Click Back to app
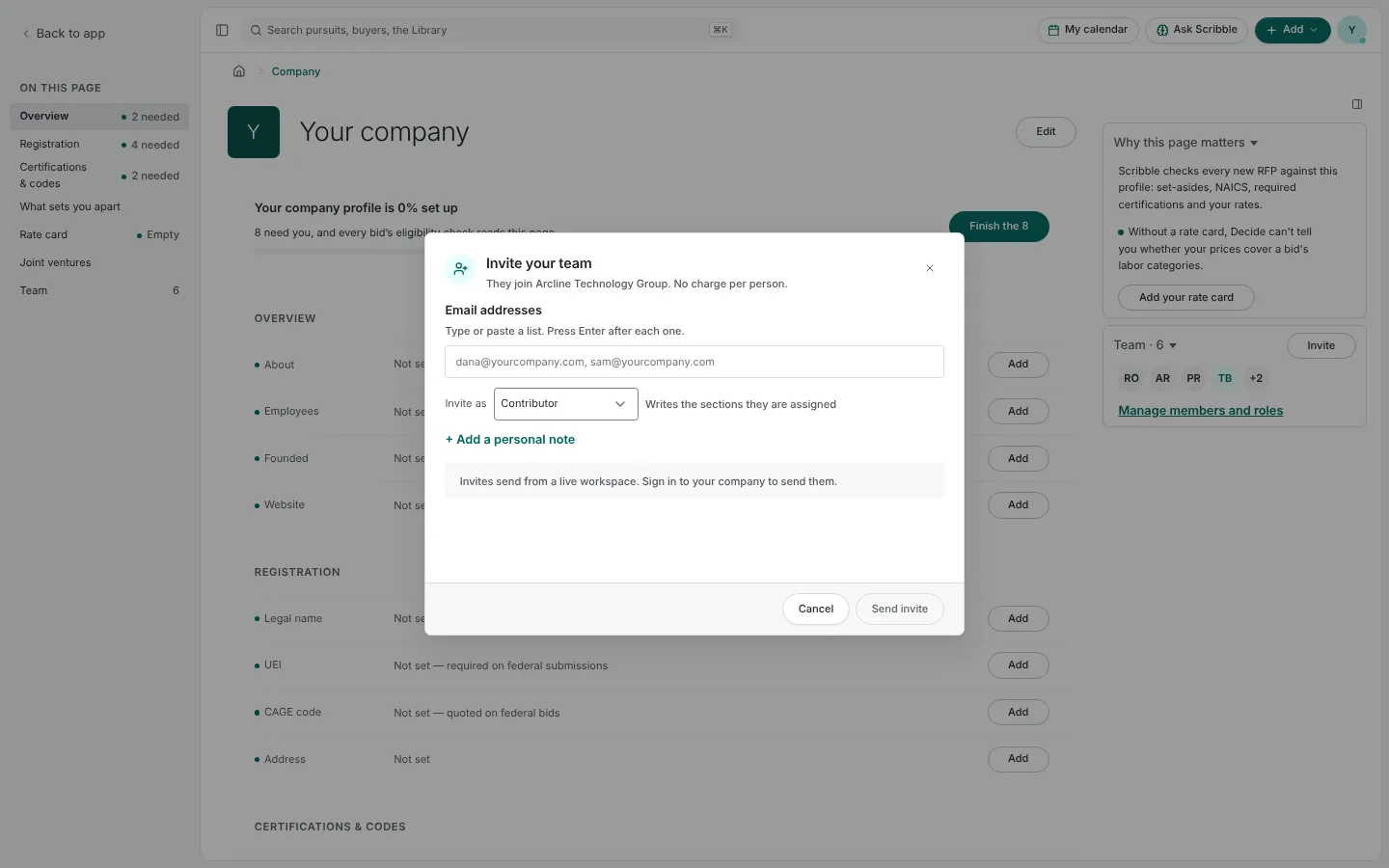1389x868 pixels. [64, 34]
